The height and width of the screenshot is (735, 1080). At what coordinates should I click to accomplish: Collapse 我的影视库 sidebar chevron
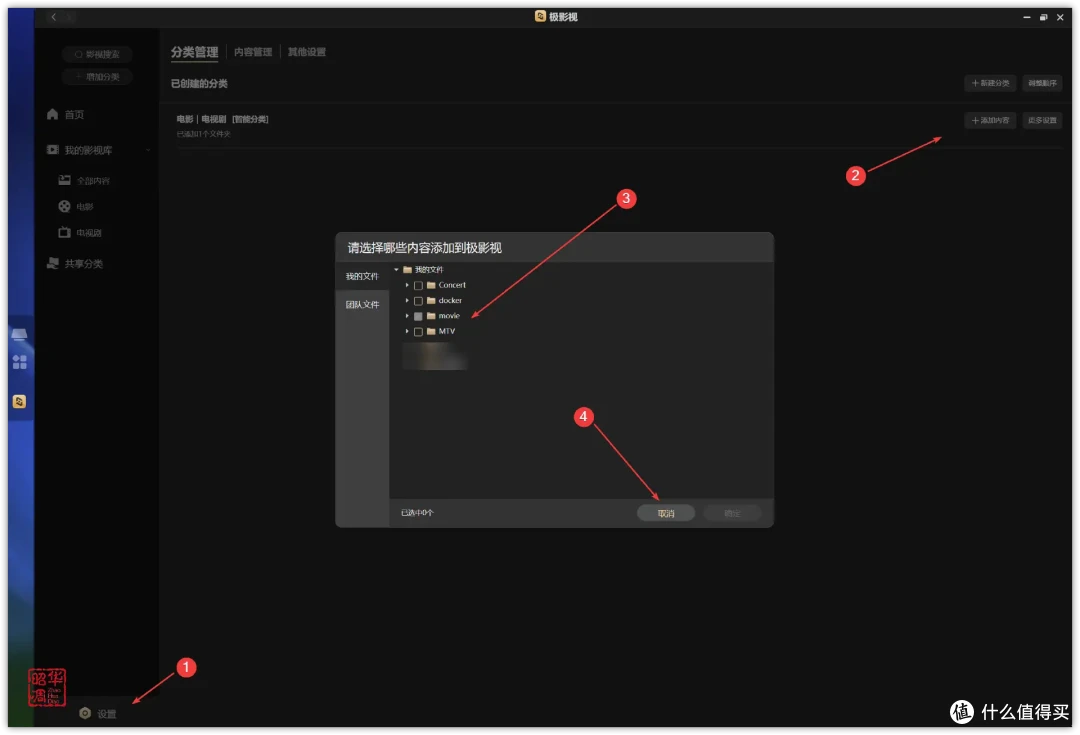tap(147, 150)
